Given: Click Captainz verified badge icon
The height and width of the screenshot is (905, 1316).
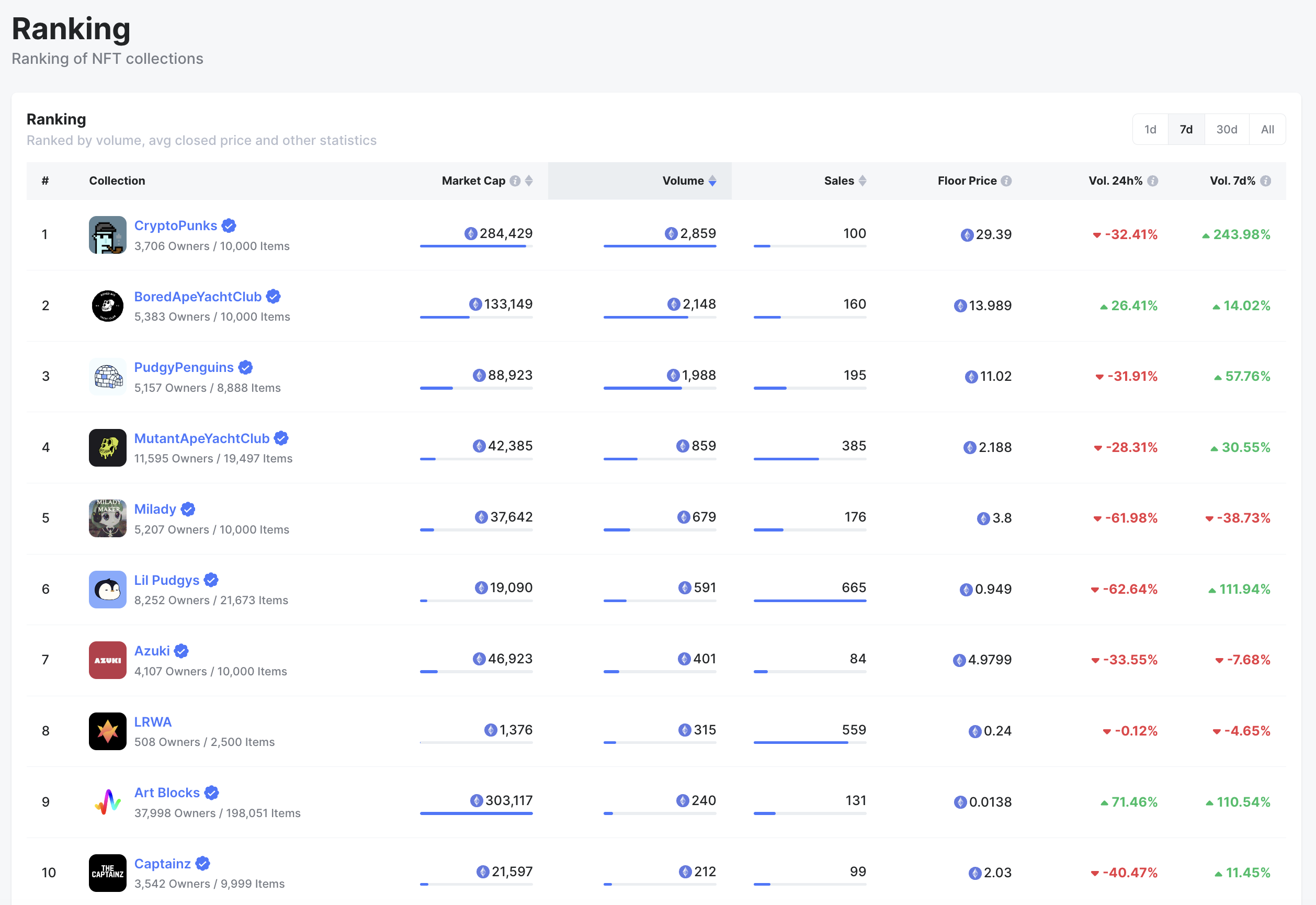Looking at the screenshot, I should pos(203,864).
